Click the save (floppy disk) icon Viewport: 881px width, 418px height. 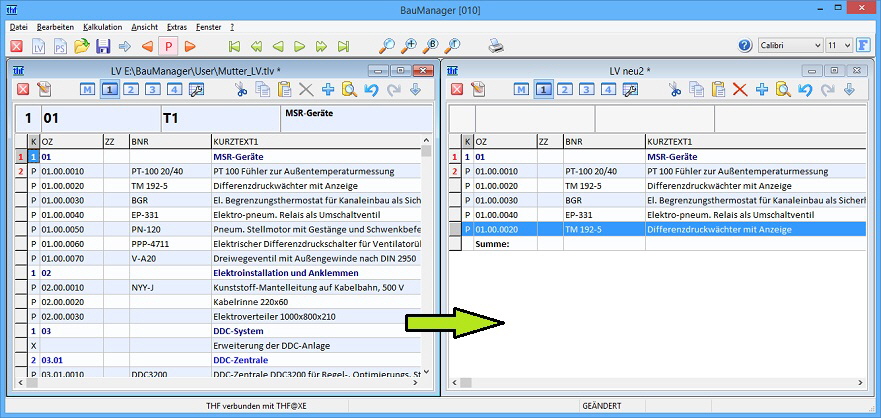coord(103,46)
